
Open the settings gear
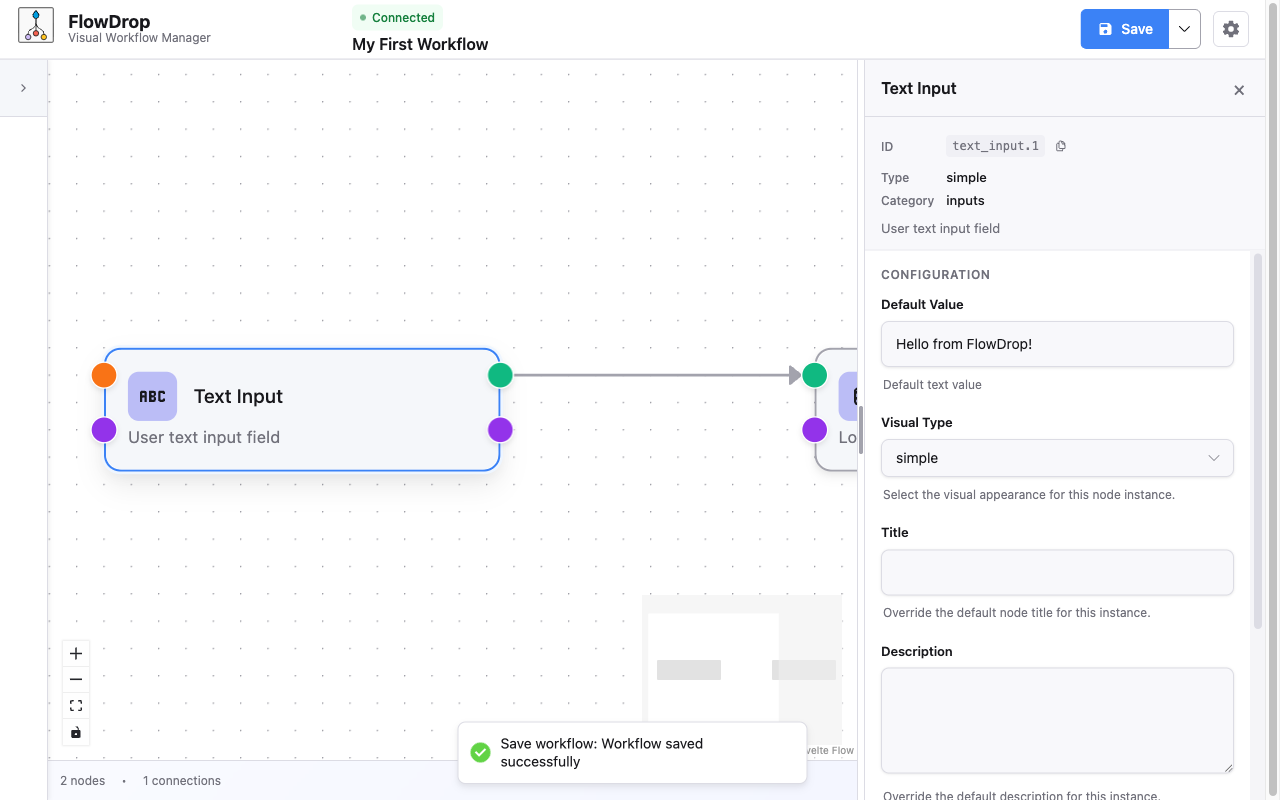coord(1230,28)
